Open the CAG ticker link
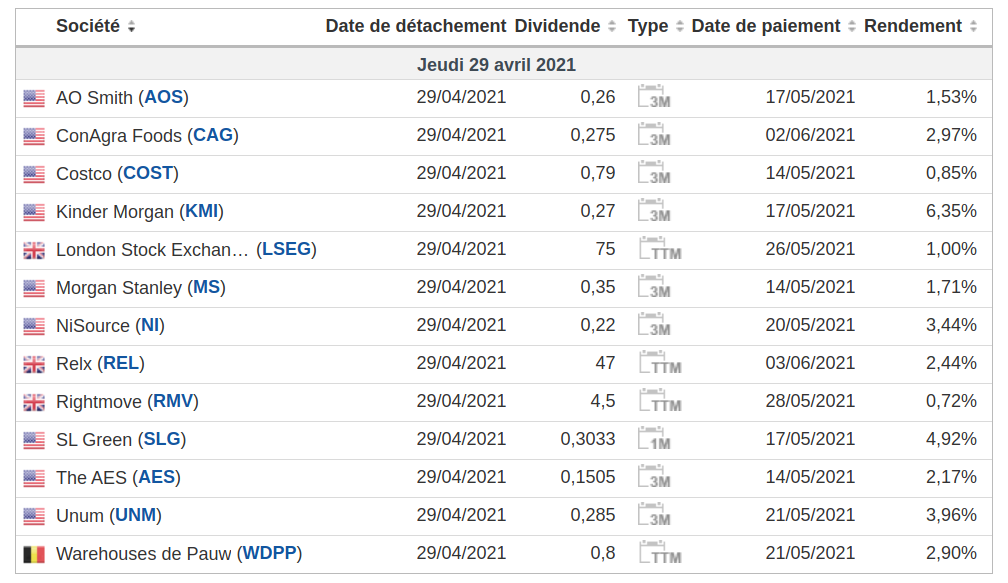1008x583 pixels. pos(213,135)
